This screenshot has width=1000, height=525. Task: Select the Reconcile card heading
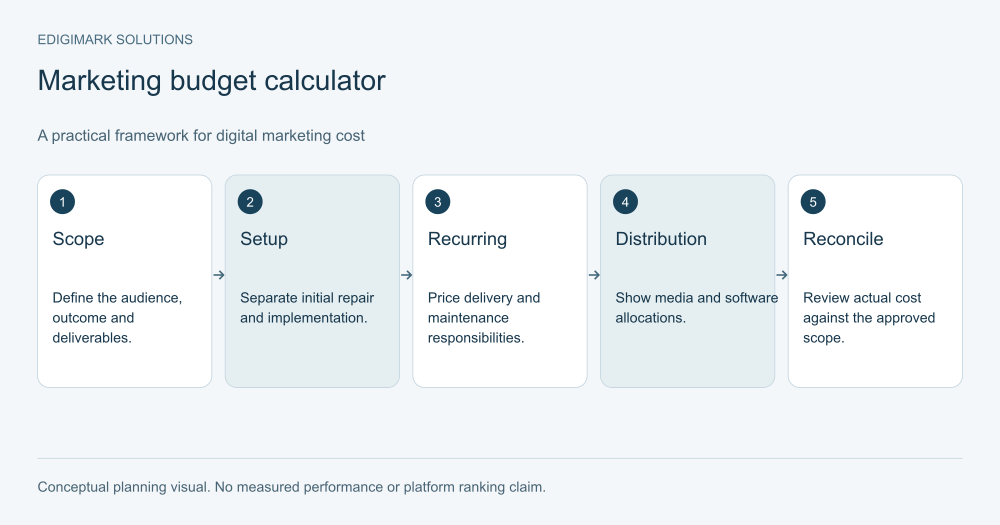click(843, 239)
